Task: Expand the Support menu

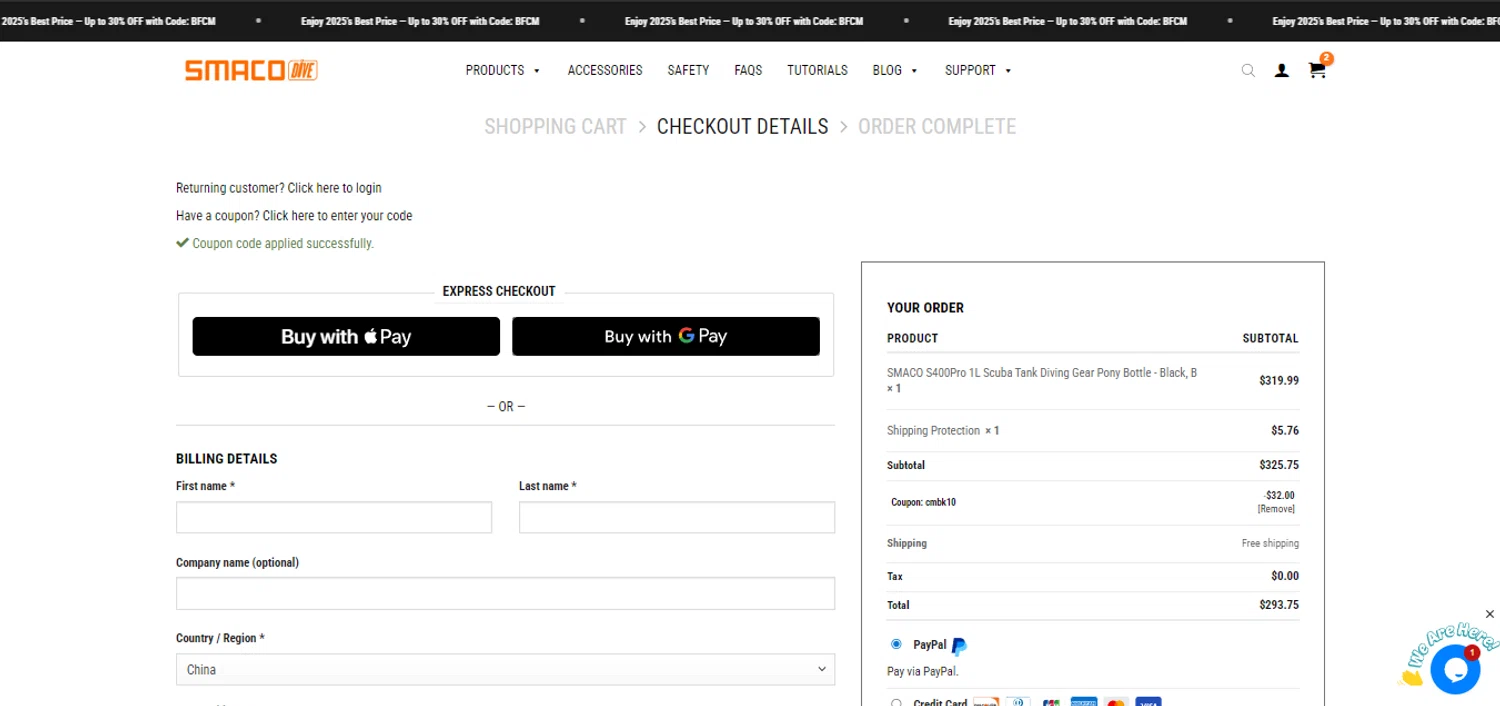Action: (978, 70)
